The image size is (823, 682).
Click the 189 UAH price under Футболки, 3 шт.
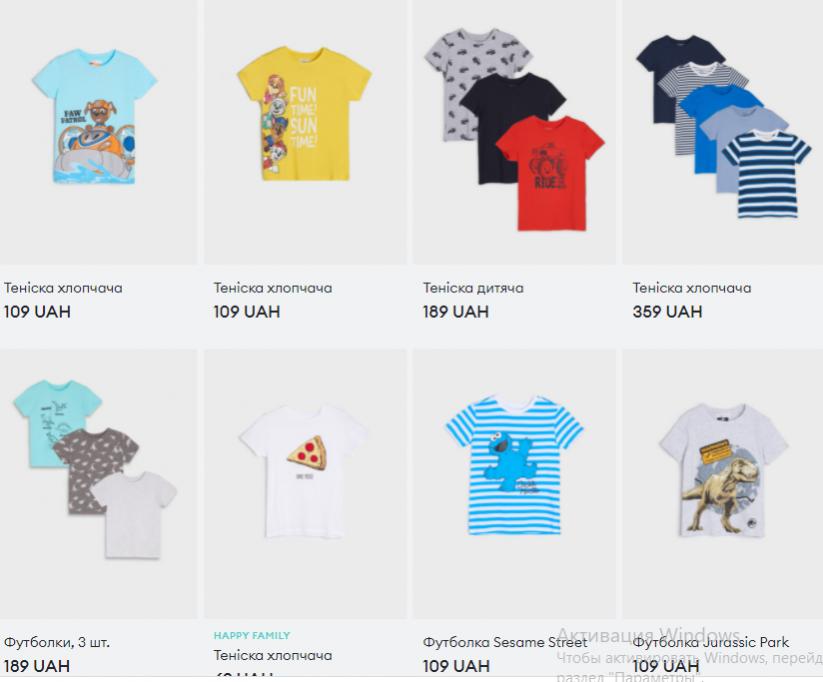[37, 666]
